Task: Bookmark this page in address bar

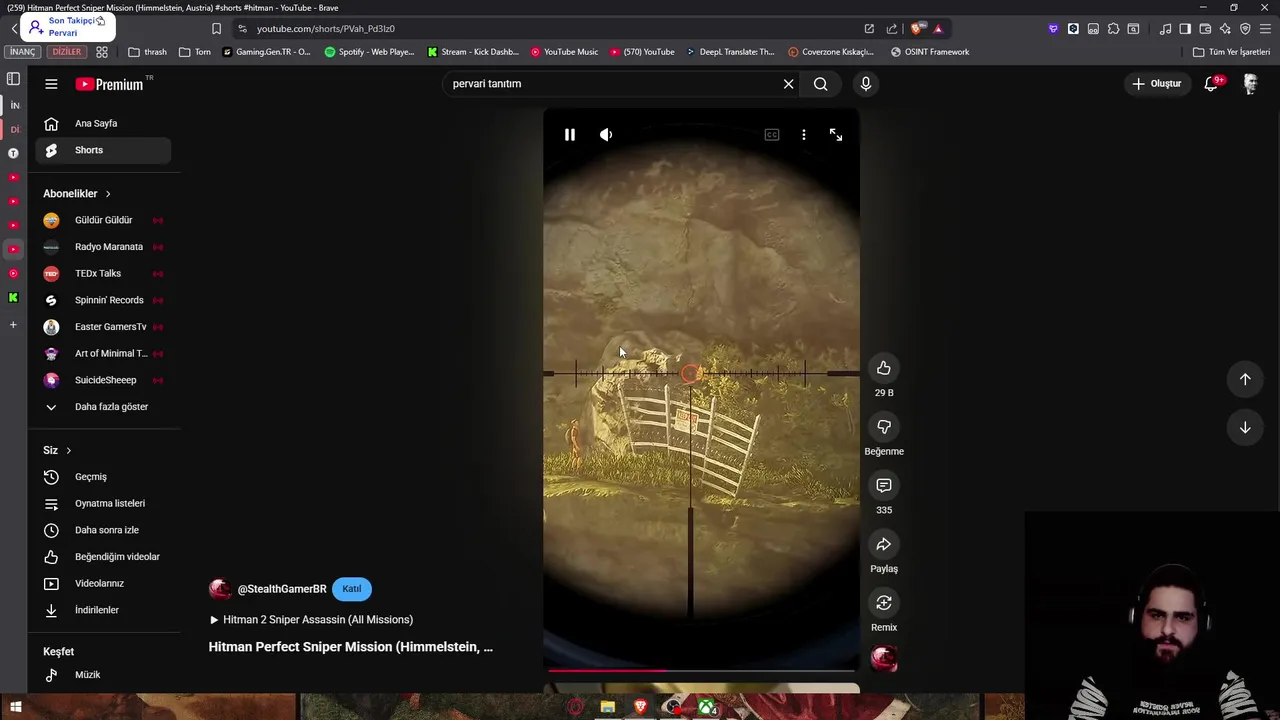Action: point(216,29)
